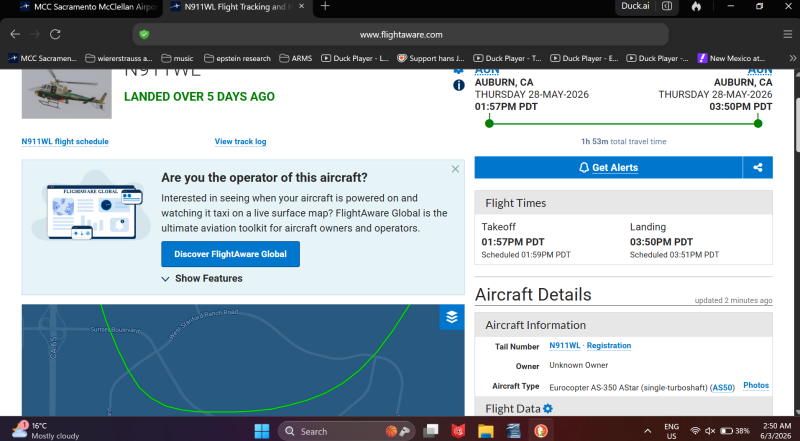Viewport: 800px width, 441px height.
Task: Show more bookmarks overflow chevron
Action: point(792,58)
